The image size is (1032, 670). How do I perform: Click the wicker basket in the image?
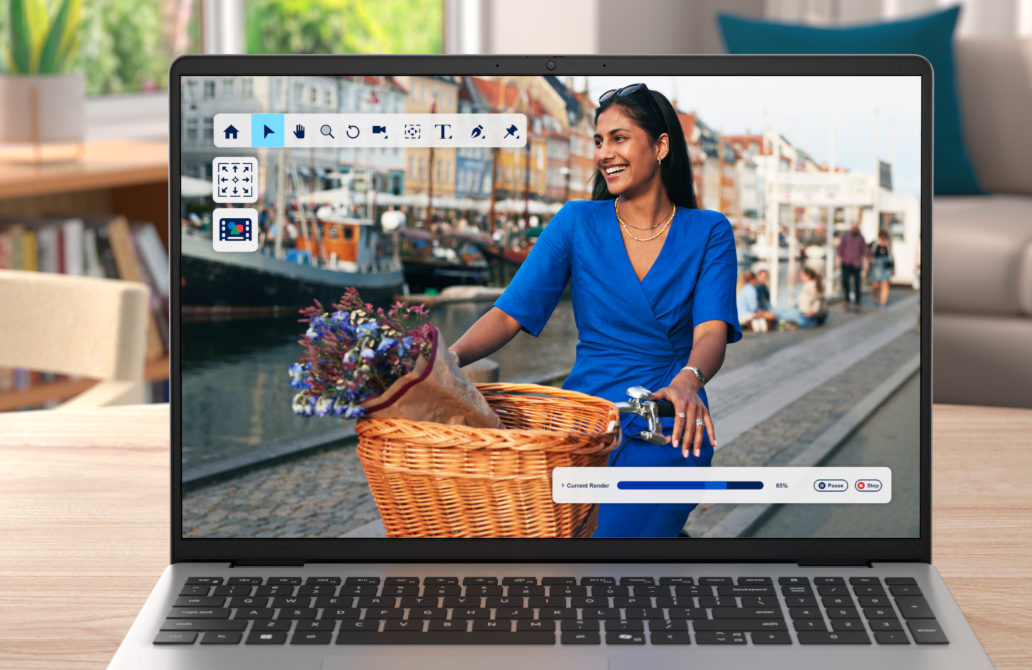click(480, 470)
